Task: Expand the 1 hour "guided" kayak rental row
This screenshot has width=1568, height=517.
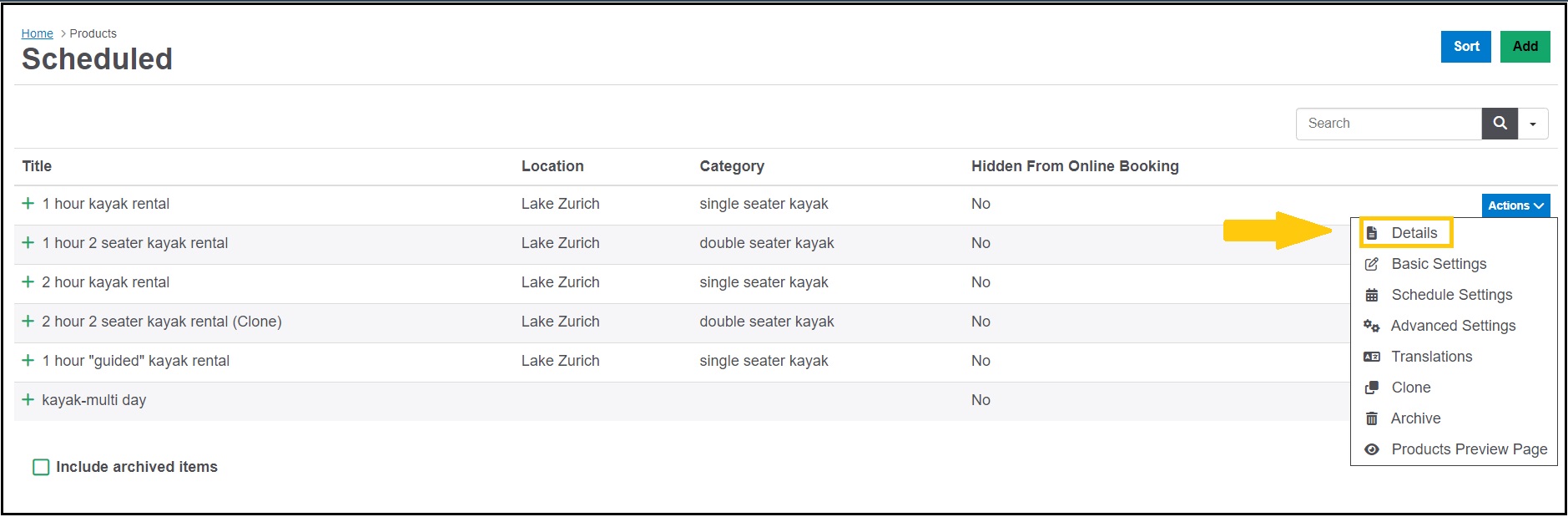Action: tap(28, 361)
